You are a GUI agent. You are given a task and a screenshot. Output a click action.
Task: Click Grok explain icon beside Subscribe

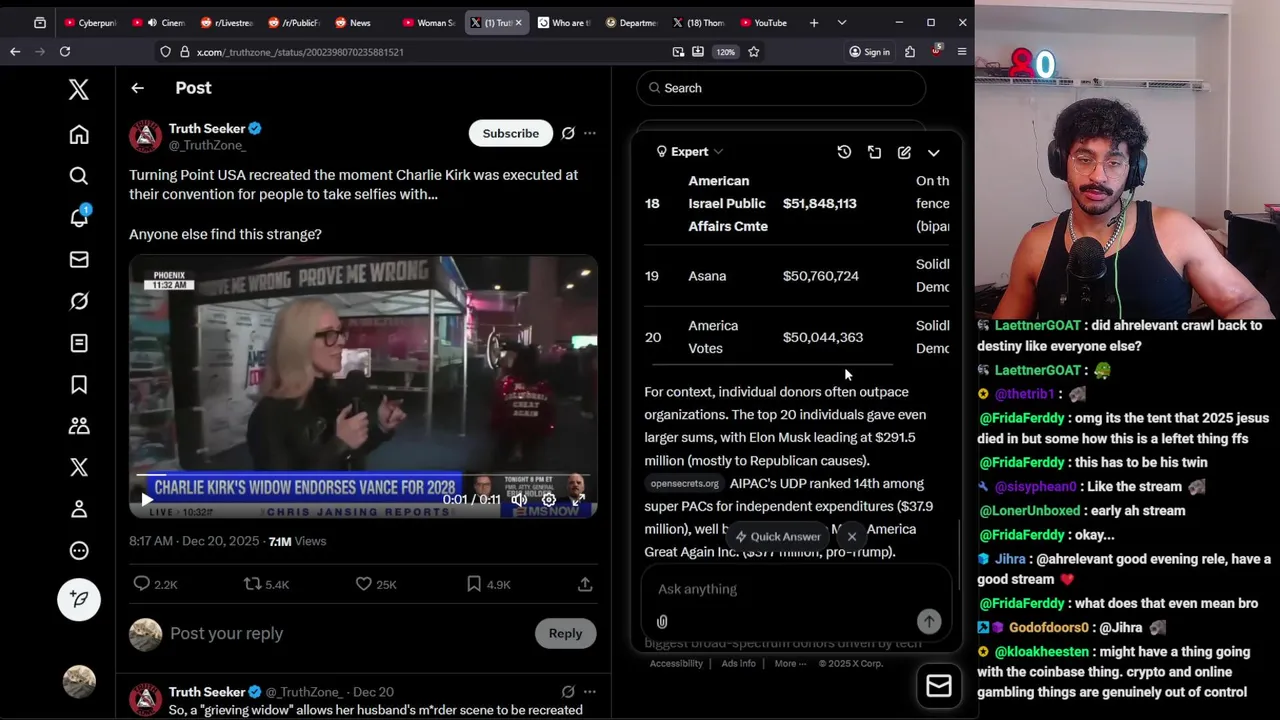click(x=568, y=133)
